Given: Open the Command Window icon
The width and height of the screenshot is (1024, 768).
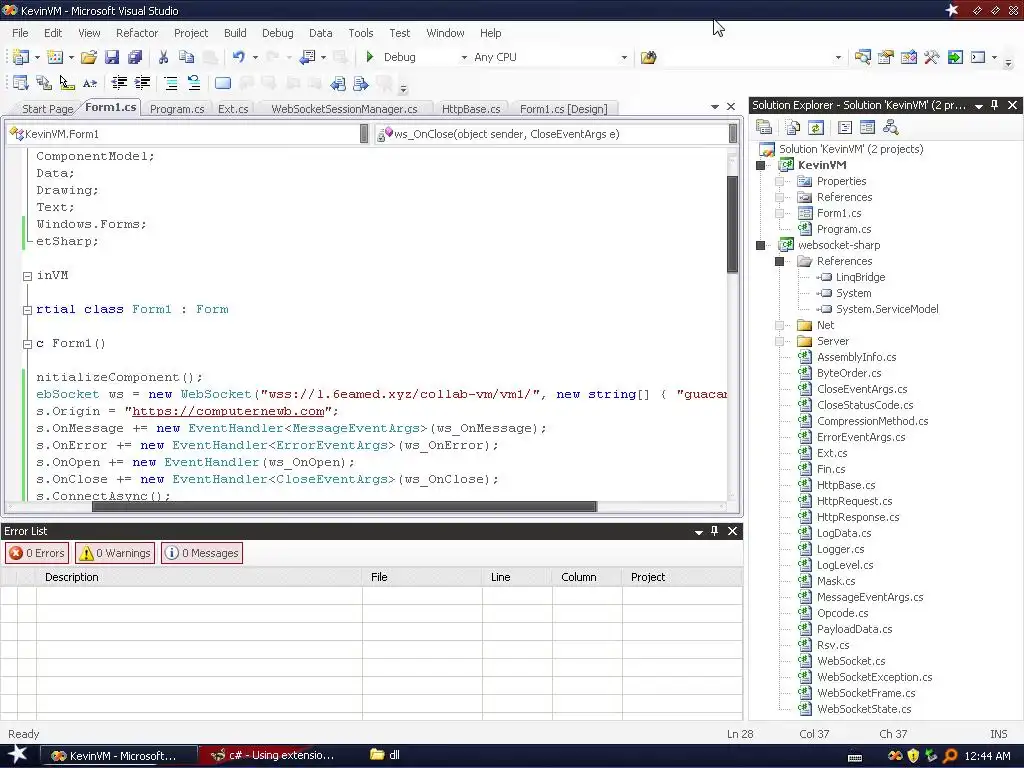Looking at the screenshot, I should pos(978,57).
